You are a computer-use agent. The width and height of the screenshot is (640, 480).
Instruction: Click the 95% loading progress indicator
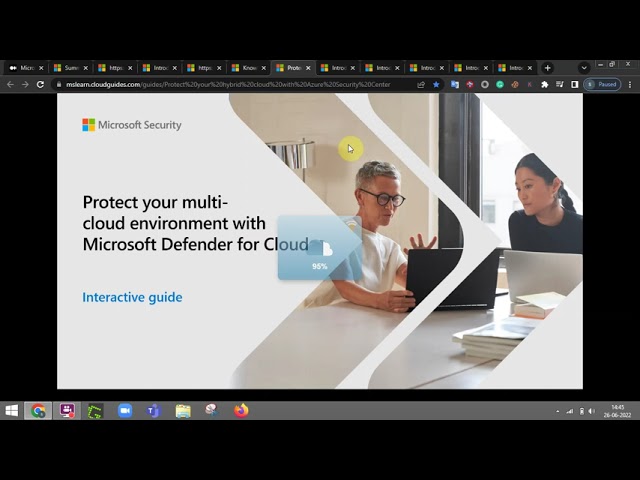point(319,249)
